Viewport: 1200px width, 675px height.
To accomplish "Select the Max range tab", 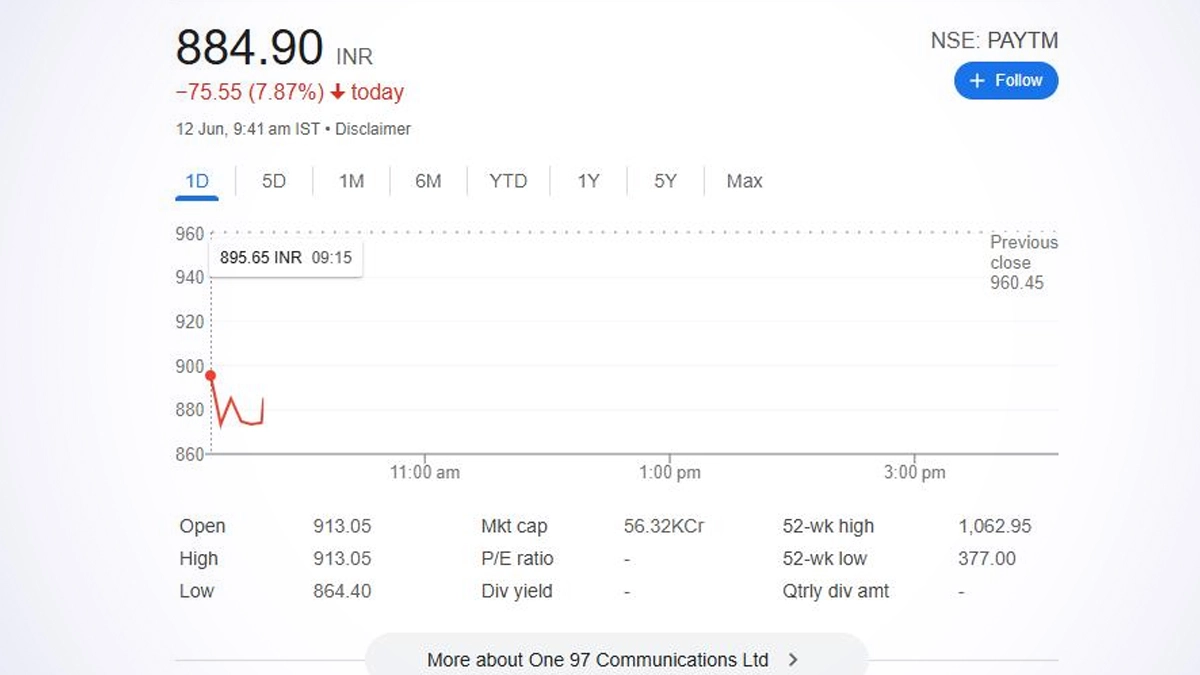I will pyautogui.click(x=744, y=181).
